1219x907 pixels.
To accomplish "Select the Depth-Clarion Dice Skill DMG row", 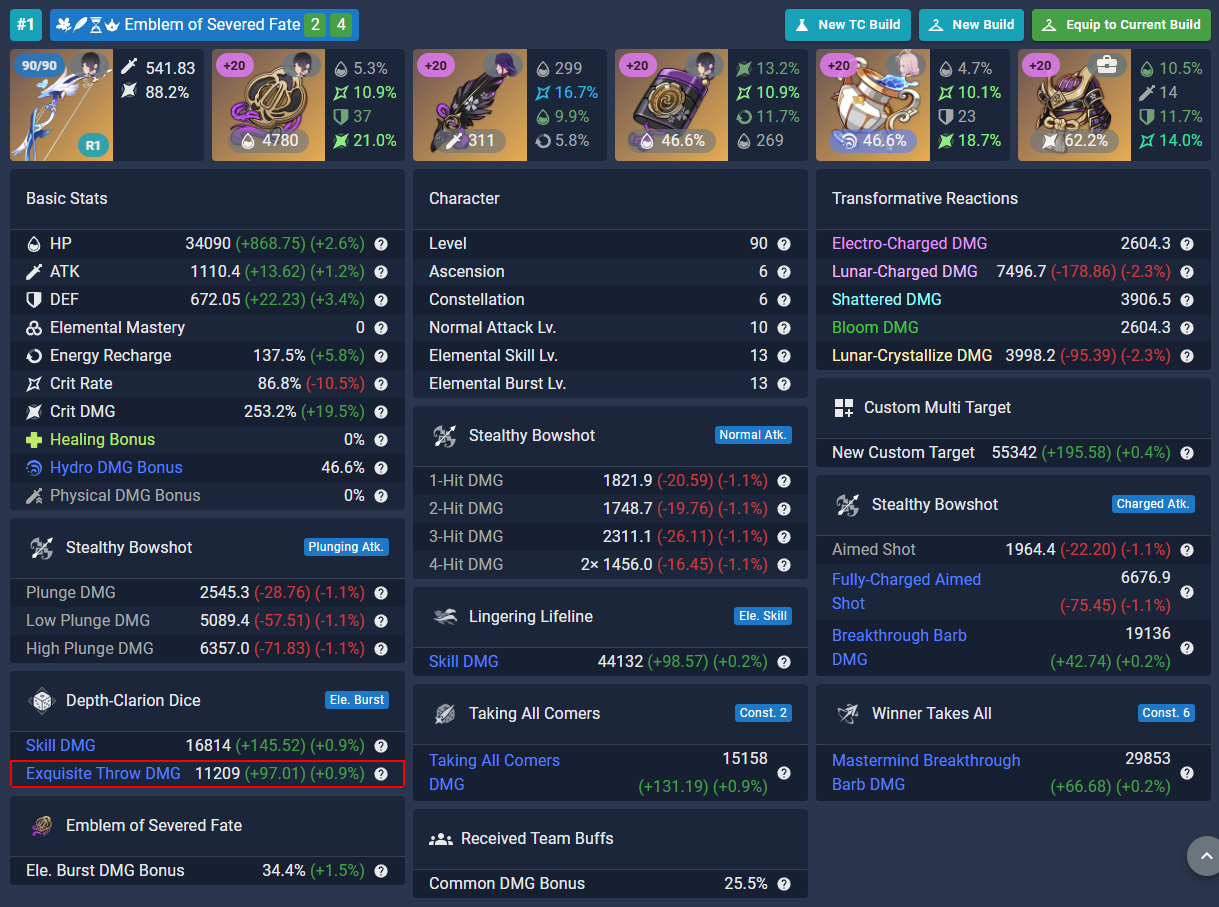I will pyautogui.click(x=207, y=746).
